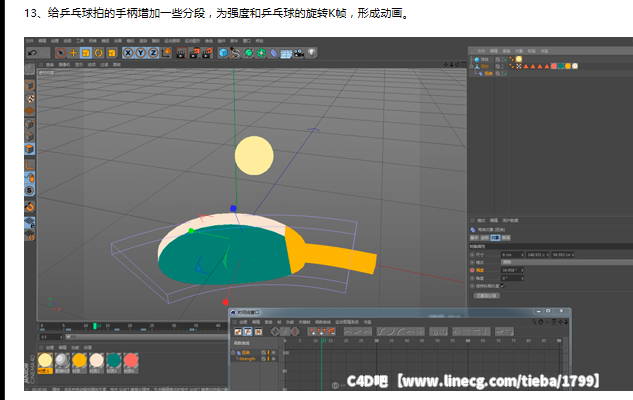Open the bend mode dropdown
This screenshot has width=633, height=400.
[567, 263]
